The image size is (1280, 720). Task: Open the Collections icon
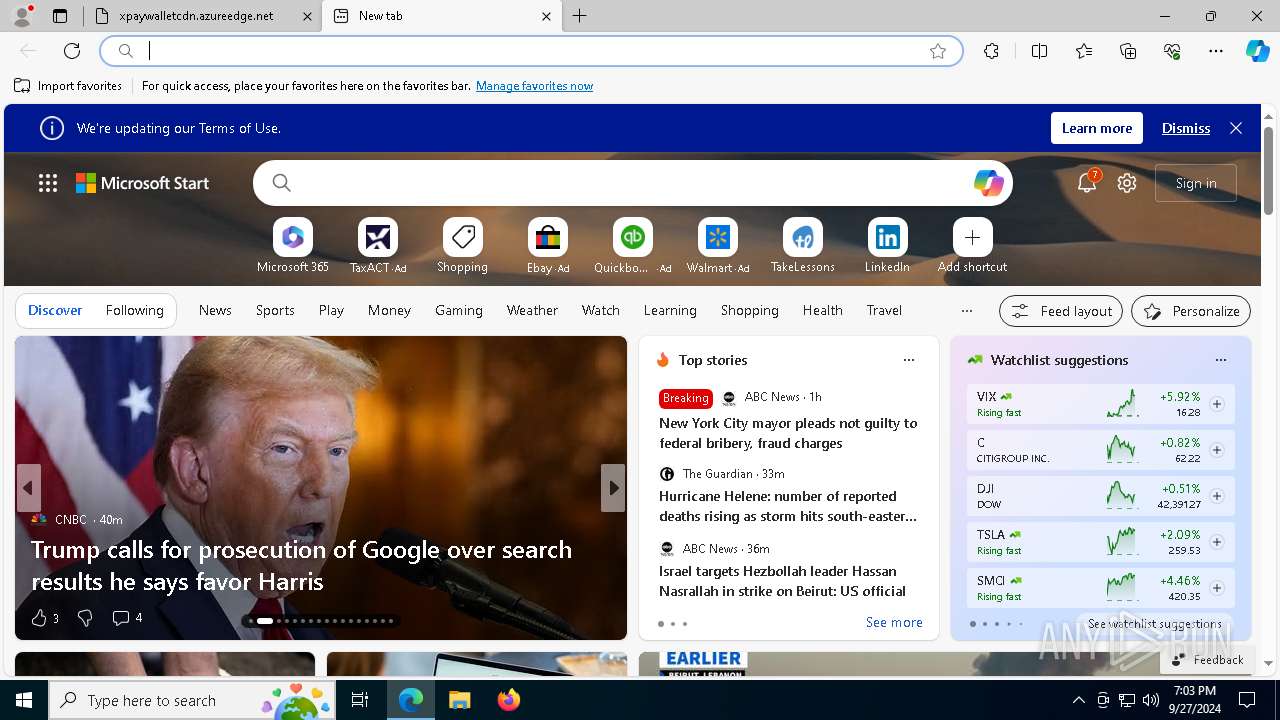click(x=1128, y=51)
